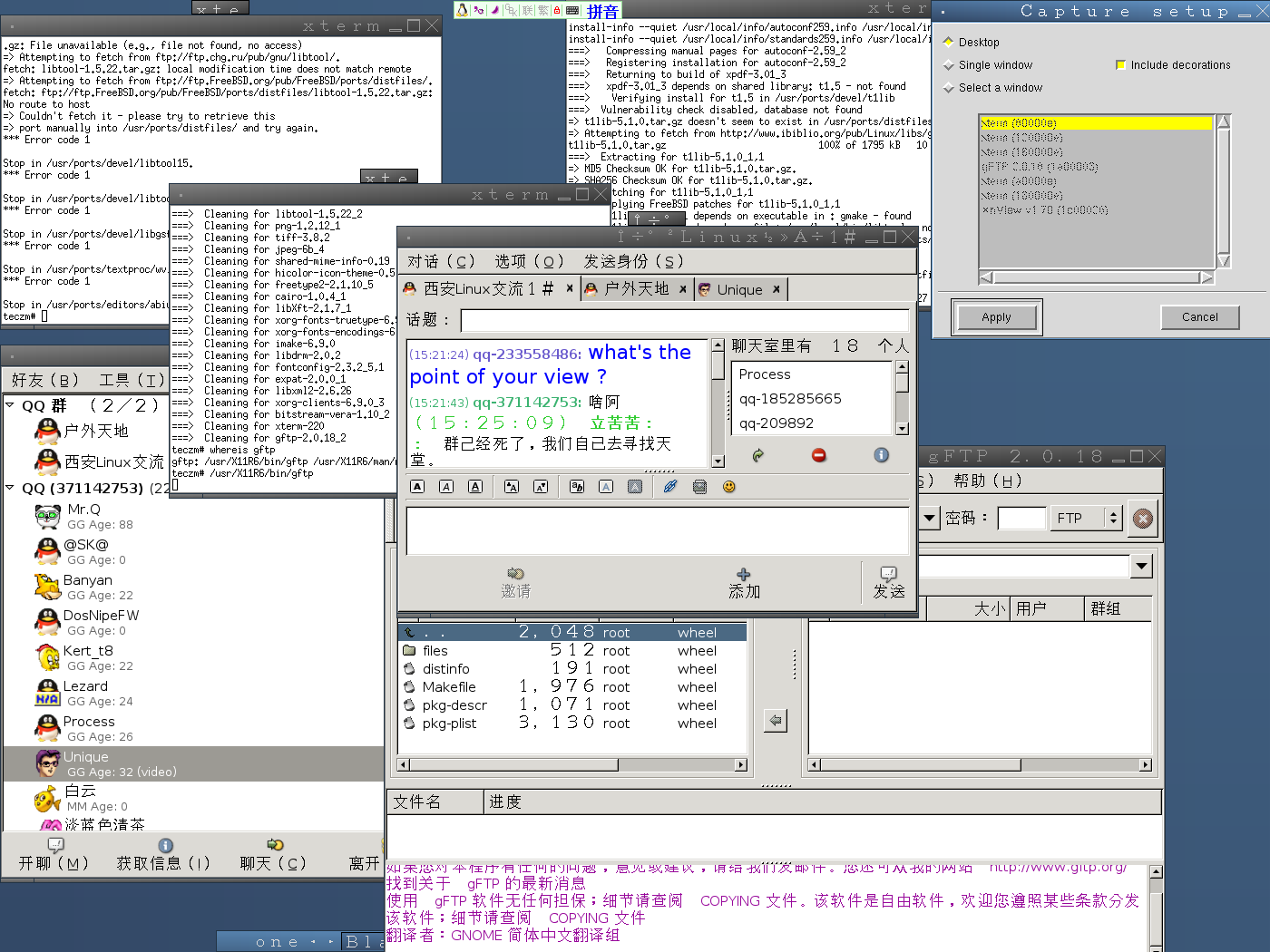1270x952 pixels.
Task: Click the 开聊 (M) button
Action: tap(54, 855)
